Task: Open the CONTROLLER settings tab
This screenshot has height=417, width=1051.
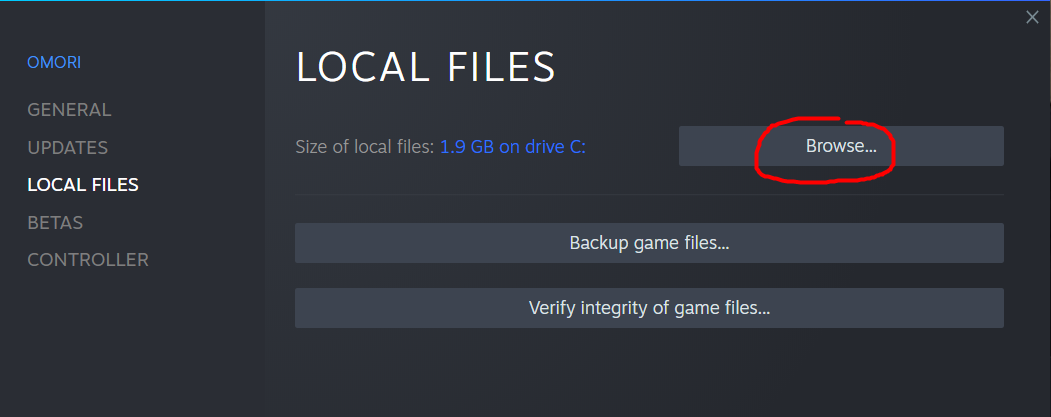Action: click(88, 260)
